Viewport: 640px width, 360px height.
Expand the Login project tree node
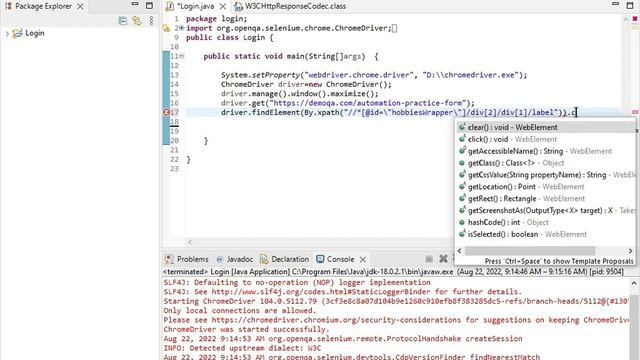7,33
